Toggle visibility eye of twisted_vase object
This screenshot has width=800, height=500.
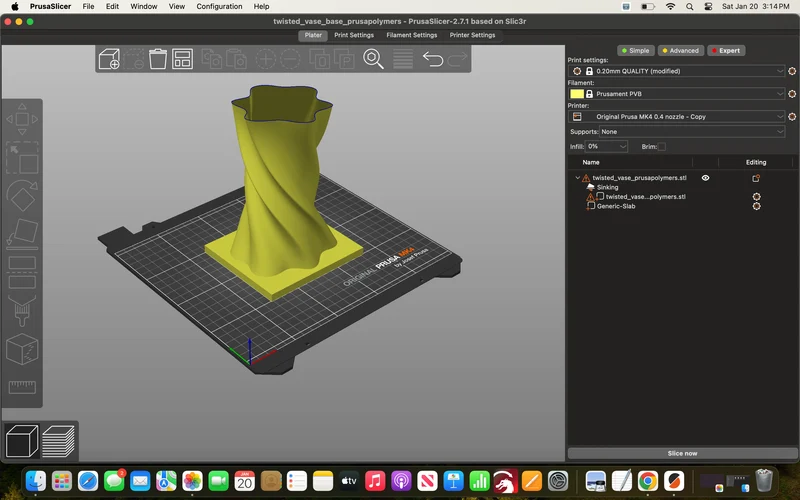705,178
